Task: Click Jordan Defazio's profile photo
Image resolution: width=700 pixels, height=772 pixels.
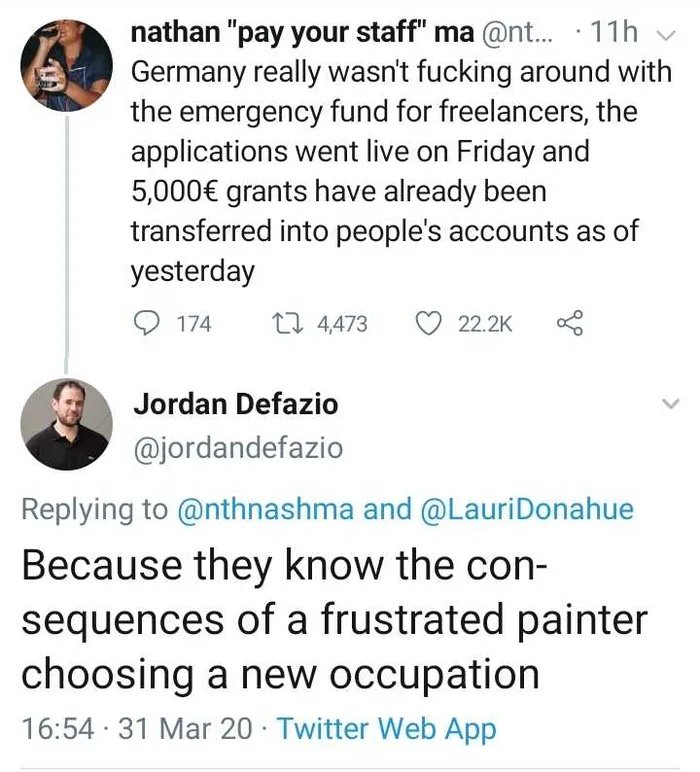Action: coord(67,424)
